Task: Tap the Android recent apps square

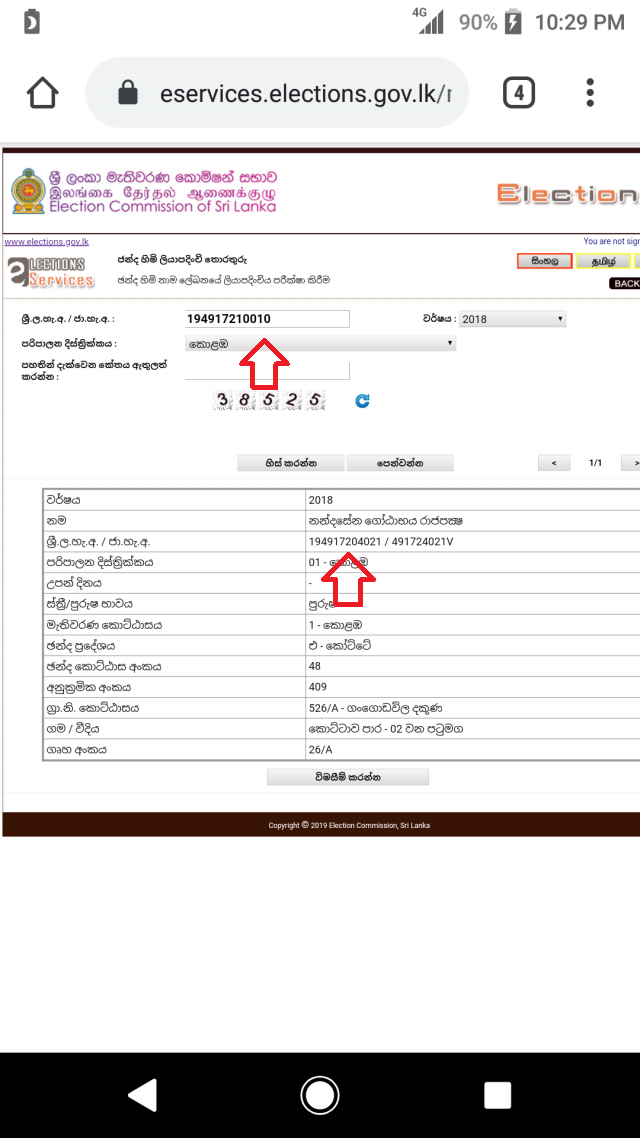Action: click(497, 1095)
